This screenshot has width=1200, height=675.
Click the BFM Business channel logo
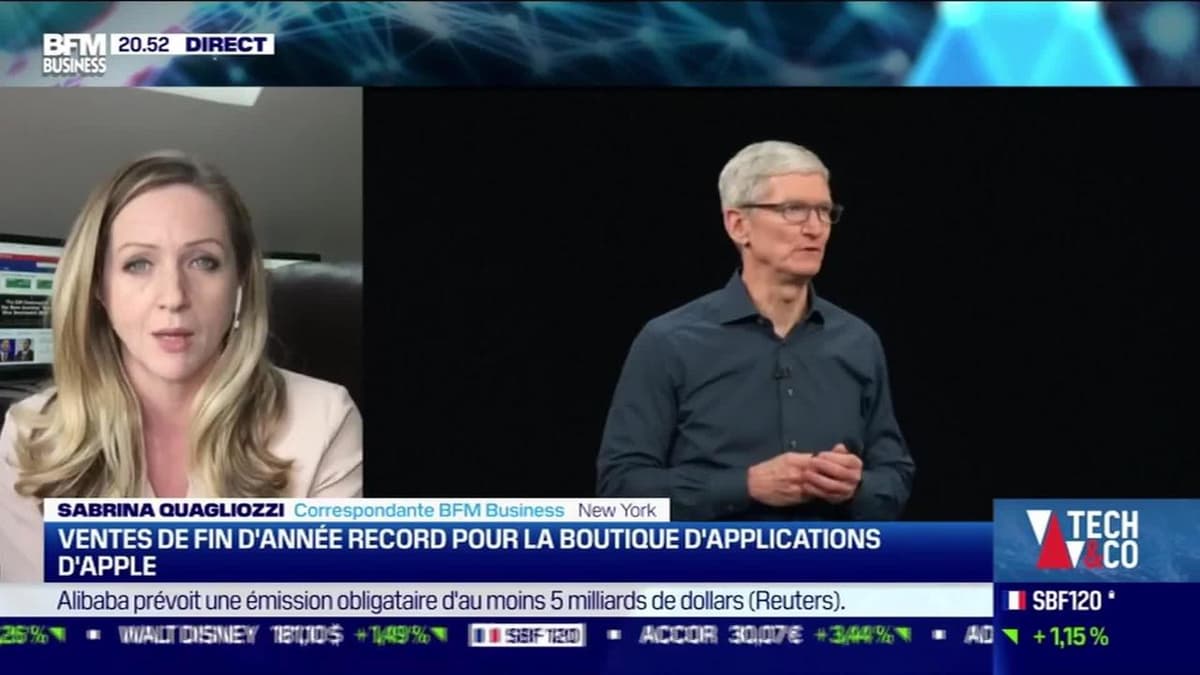74,54
